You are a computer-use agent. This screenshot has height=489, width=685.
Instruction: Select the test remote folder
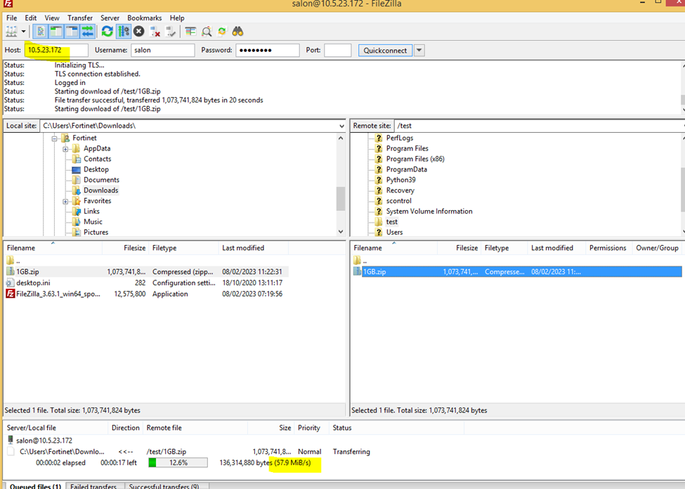pos(391,222)
